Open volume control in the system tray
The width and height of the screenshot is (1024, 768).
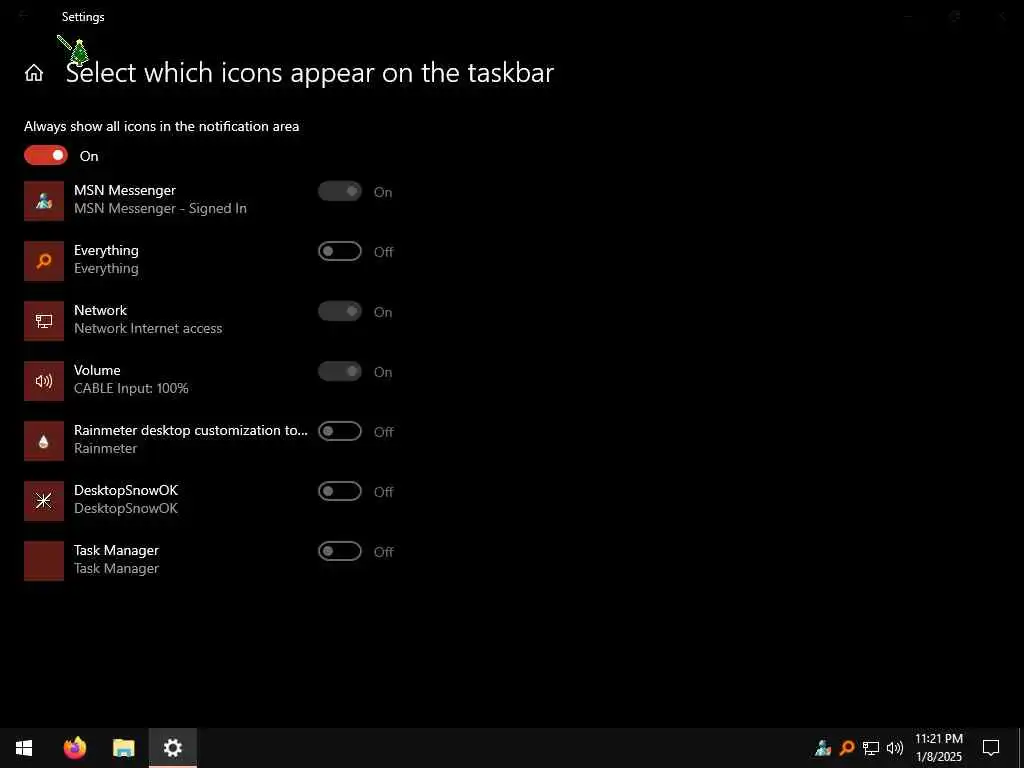895,748
